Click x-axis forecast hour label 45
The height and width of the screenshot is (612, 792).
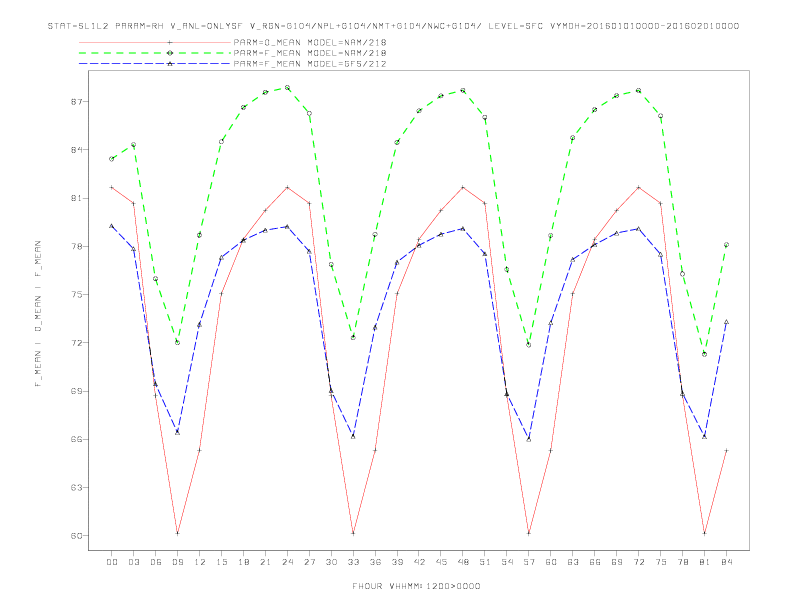(441, 562)
